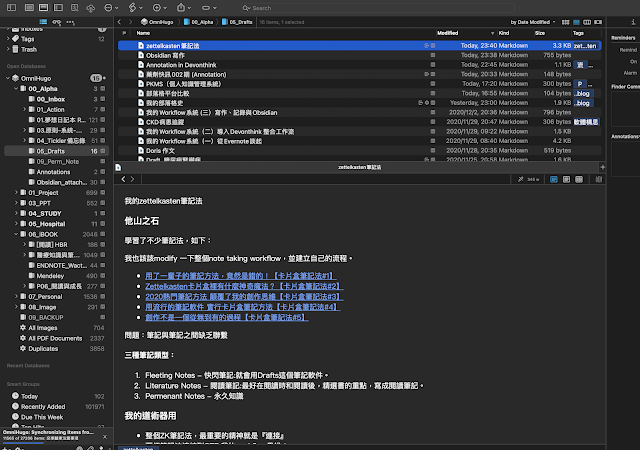This screenshot has height=450, width=640.
Task: Select the Annotations group in sidebar
Action: point(56,172)
